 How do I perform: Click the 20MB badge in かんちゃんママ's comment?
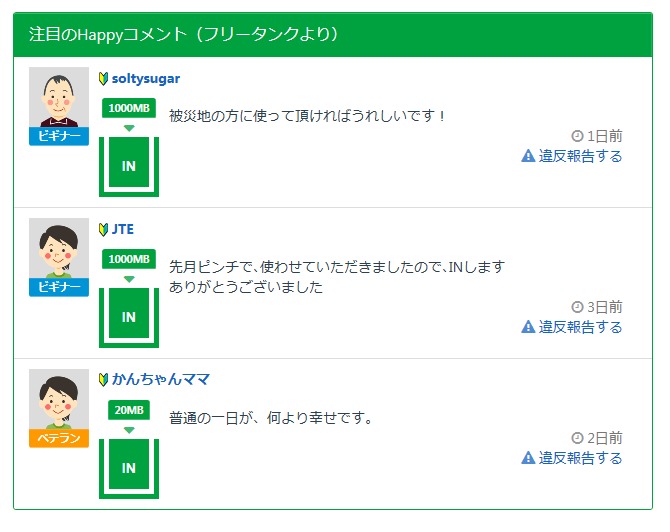click(x=129, y=410)
